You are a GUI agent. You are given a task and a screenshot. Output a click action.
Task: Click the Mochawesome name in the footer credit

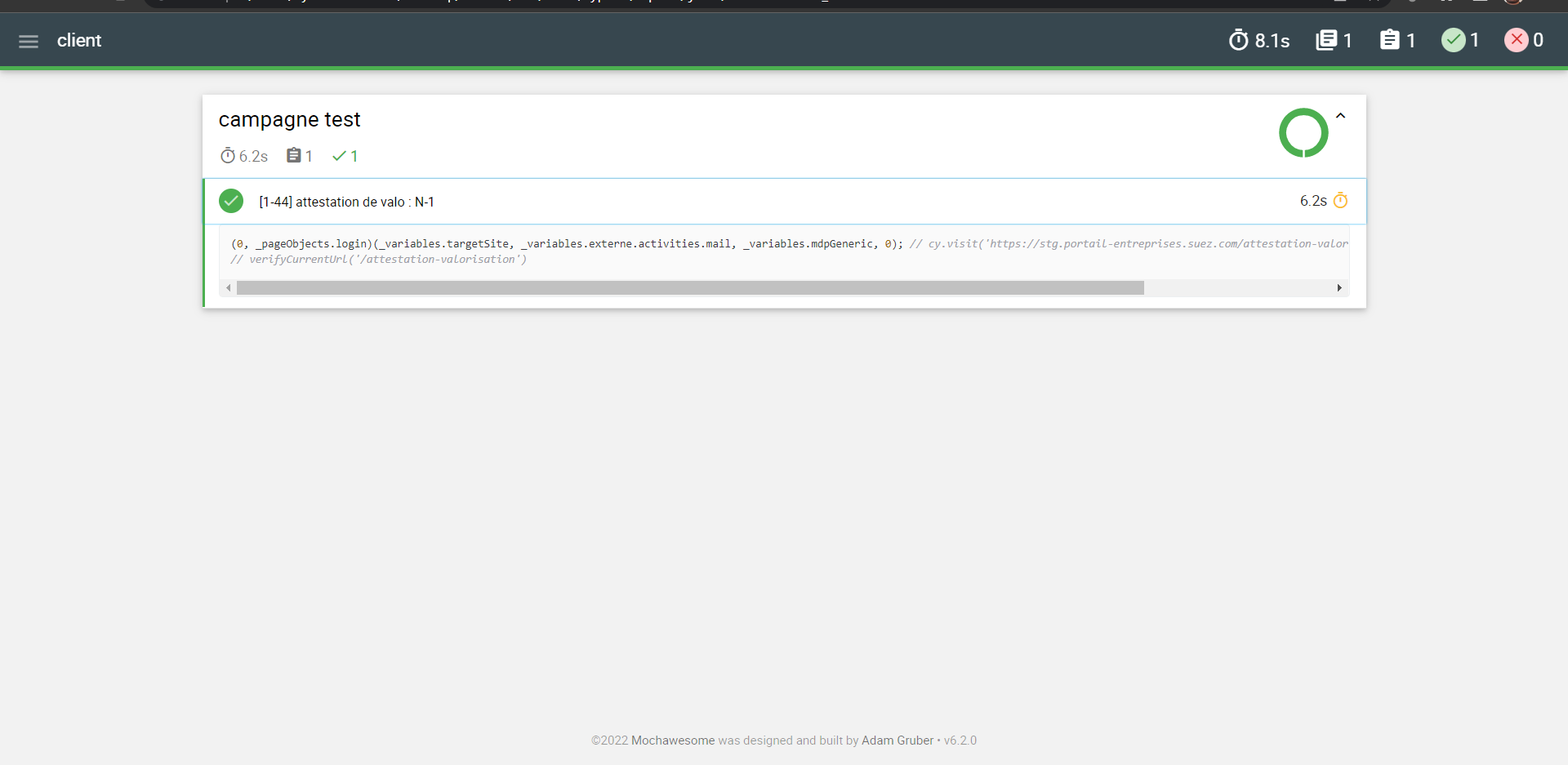tap(672, 741)
